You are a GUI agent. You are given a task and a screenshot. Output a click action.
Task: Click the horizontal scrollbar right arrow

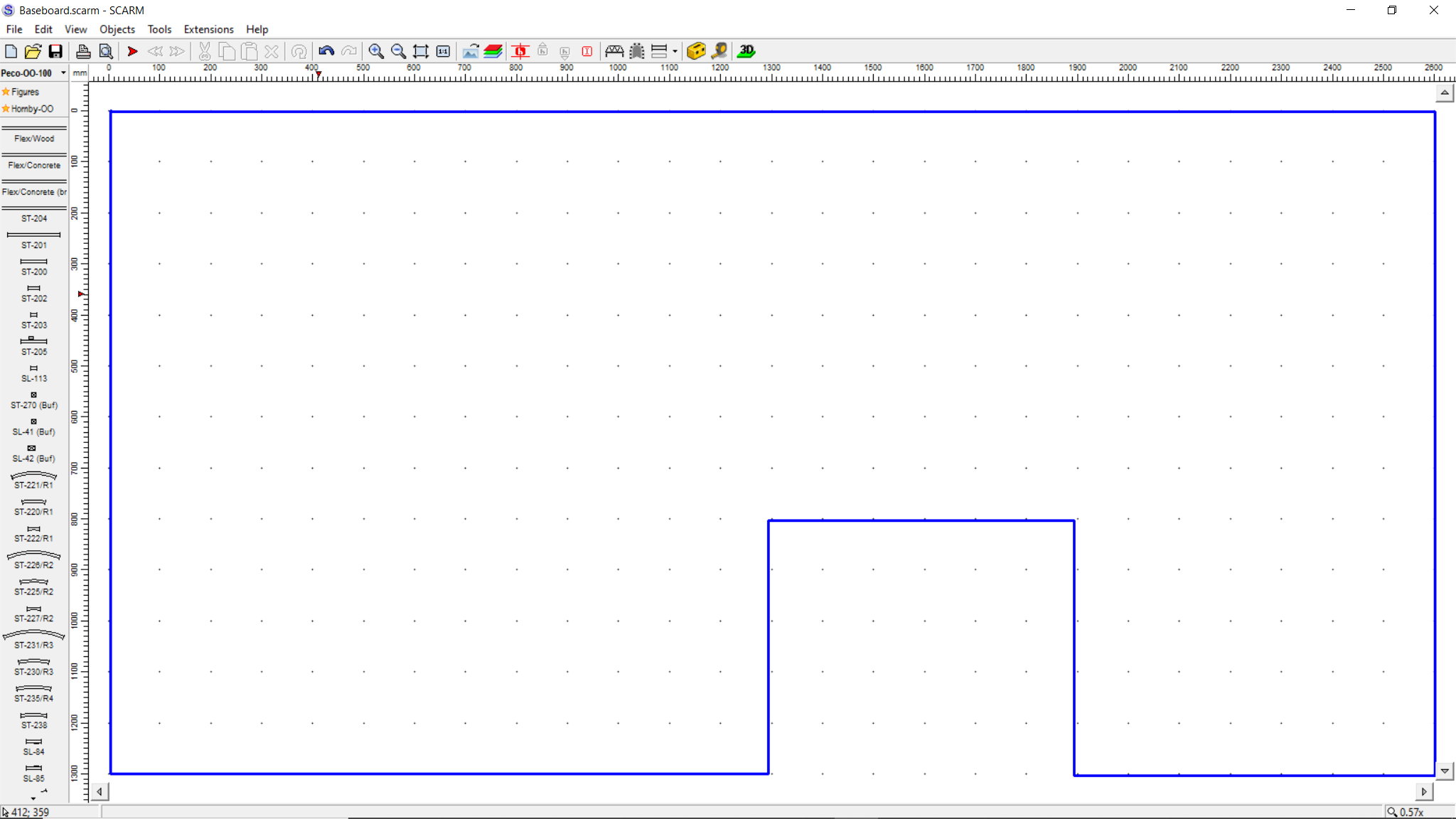click(1424, 791)
